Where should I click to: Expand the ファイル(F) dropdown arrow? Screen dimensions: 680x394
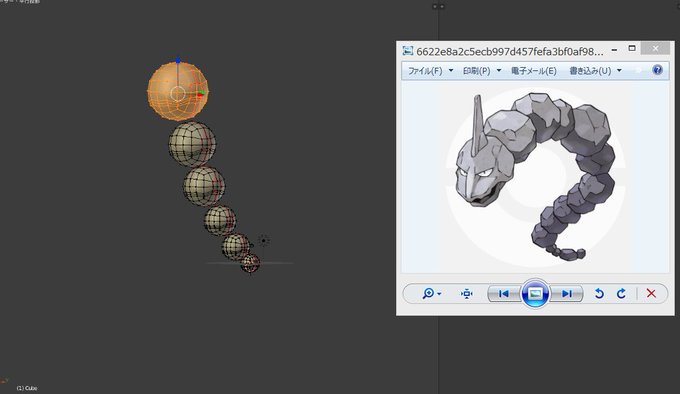[x=451, y=70]
